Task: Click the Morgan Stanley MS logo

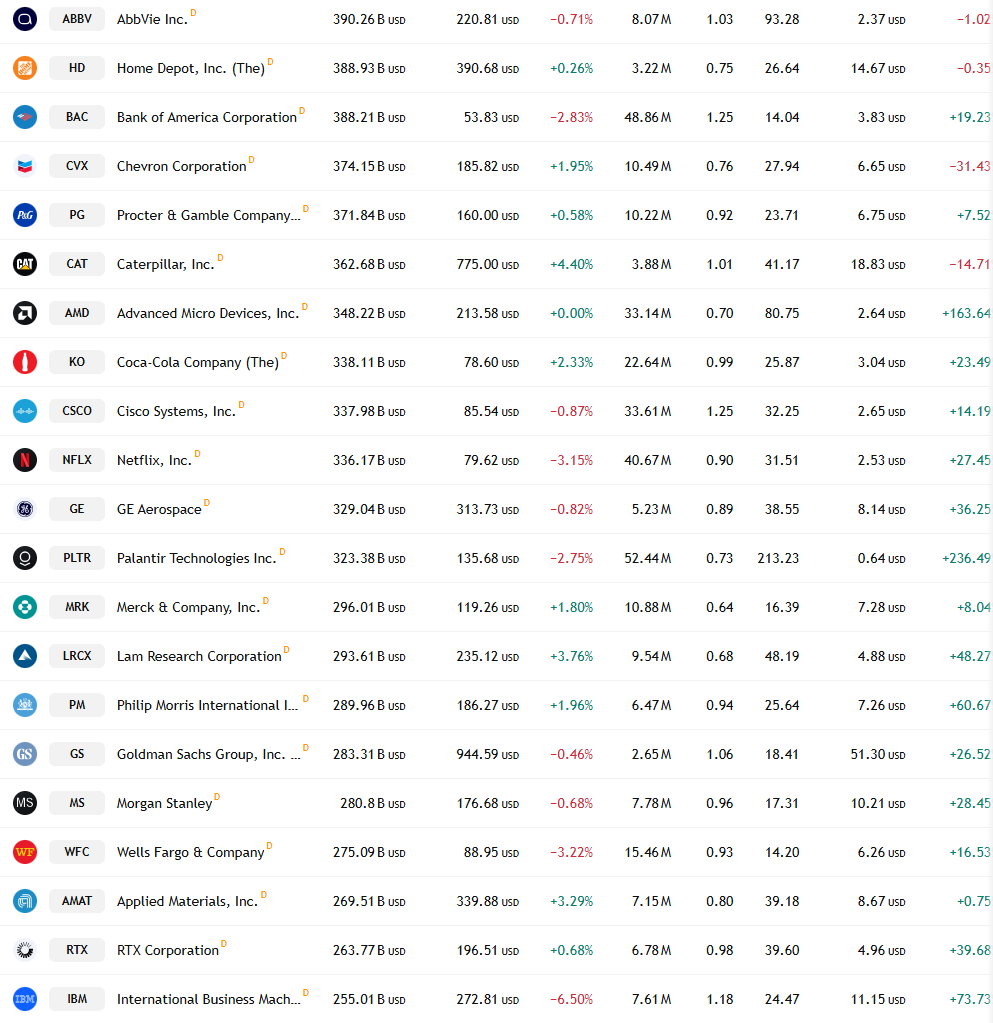Action: point(25,802)
